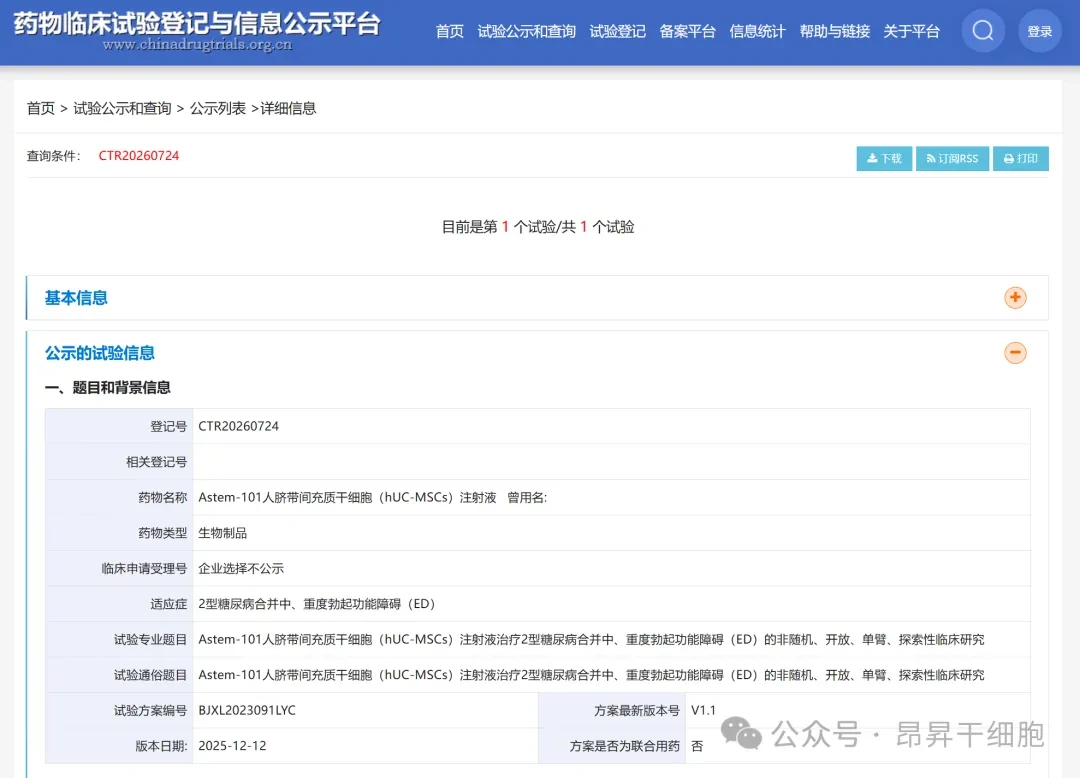Screen dimensions: 1080x778
Task: Click the 登录 login button
Action: 1039,31
